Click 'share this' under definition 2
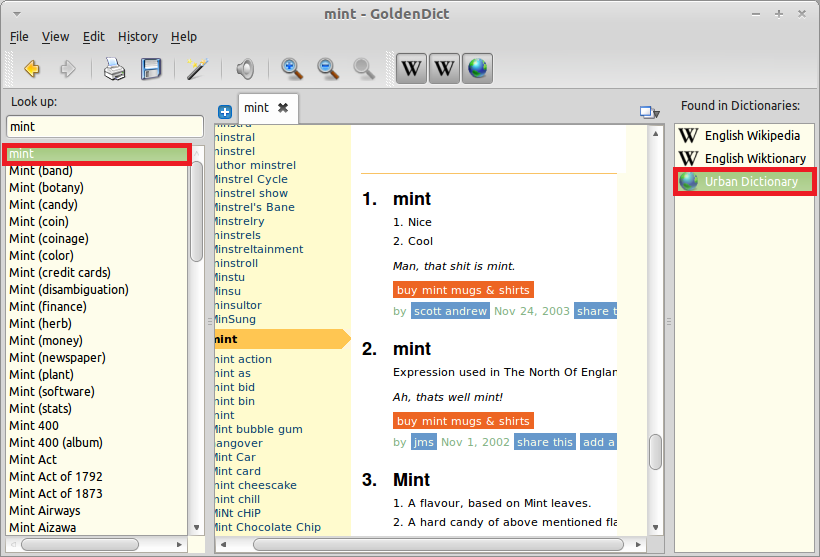This screenshot has width=820, height=557. (544, 442)
